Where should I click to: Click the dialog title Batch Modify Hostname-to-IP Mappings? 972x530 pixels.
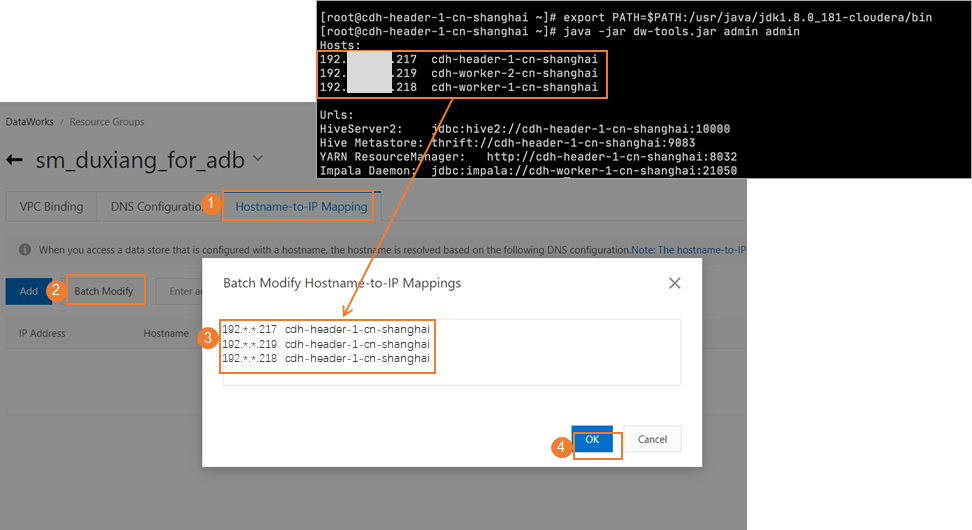(342, 283)
